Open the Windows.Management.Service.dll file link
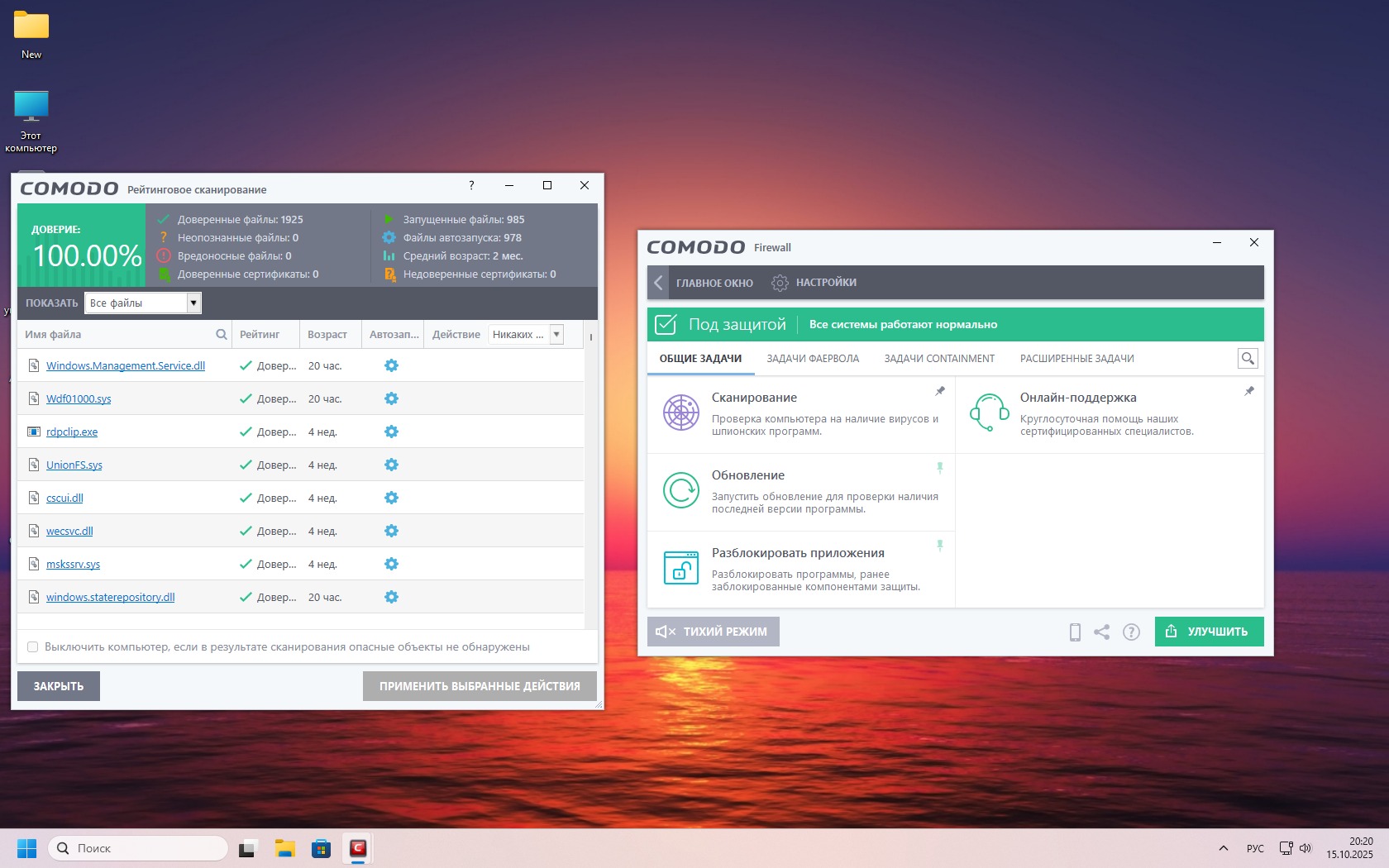The width and height of the screenshot is (1389, 868). coord(126,366)
